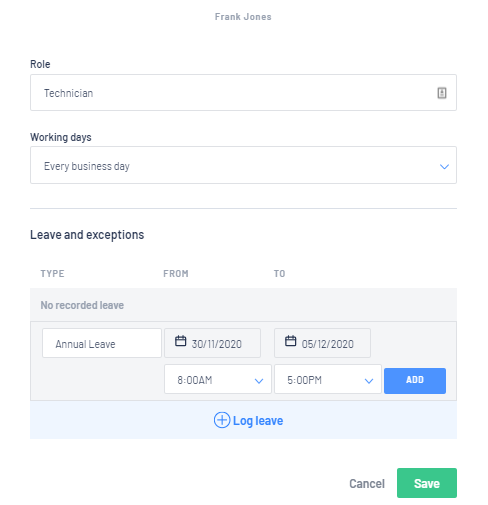The width and height of the screenshot is (488, 505).
Task: Click the calendar icon beside 05/12/2020
Action: 290,341
